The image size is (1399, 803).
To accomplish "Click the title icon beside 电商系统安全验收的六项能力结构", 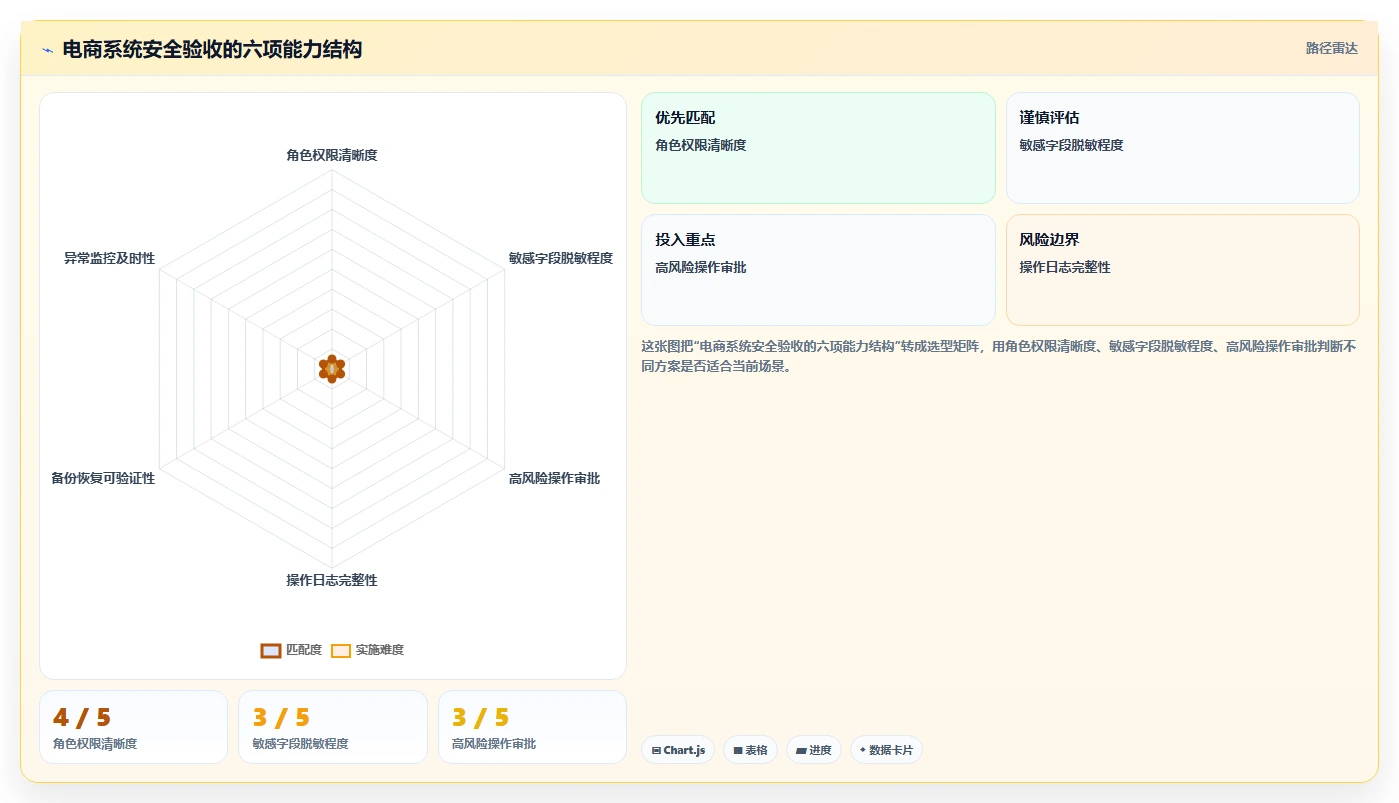I will click(47, 49).
